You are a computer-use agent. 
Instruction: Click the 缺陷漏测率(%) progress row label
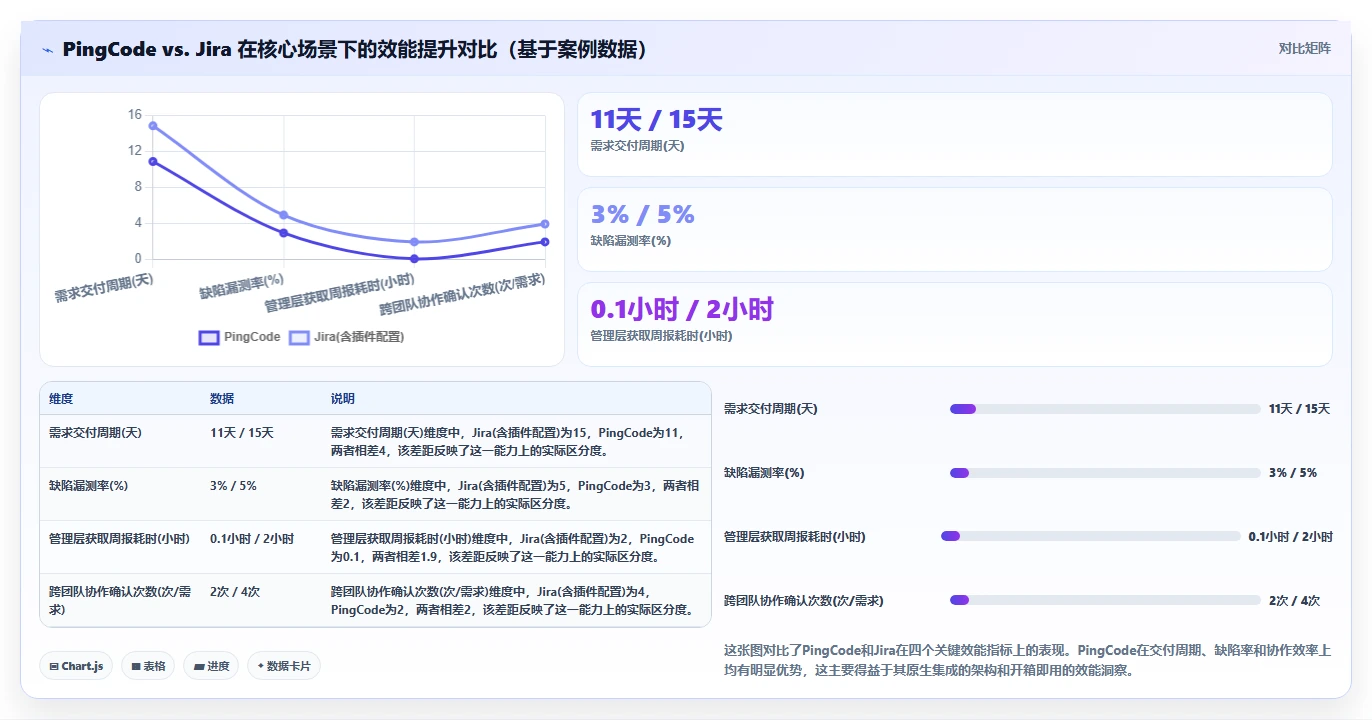764,473
